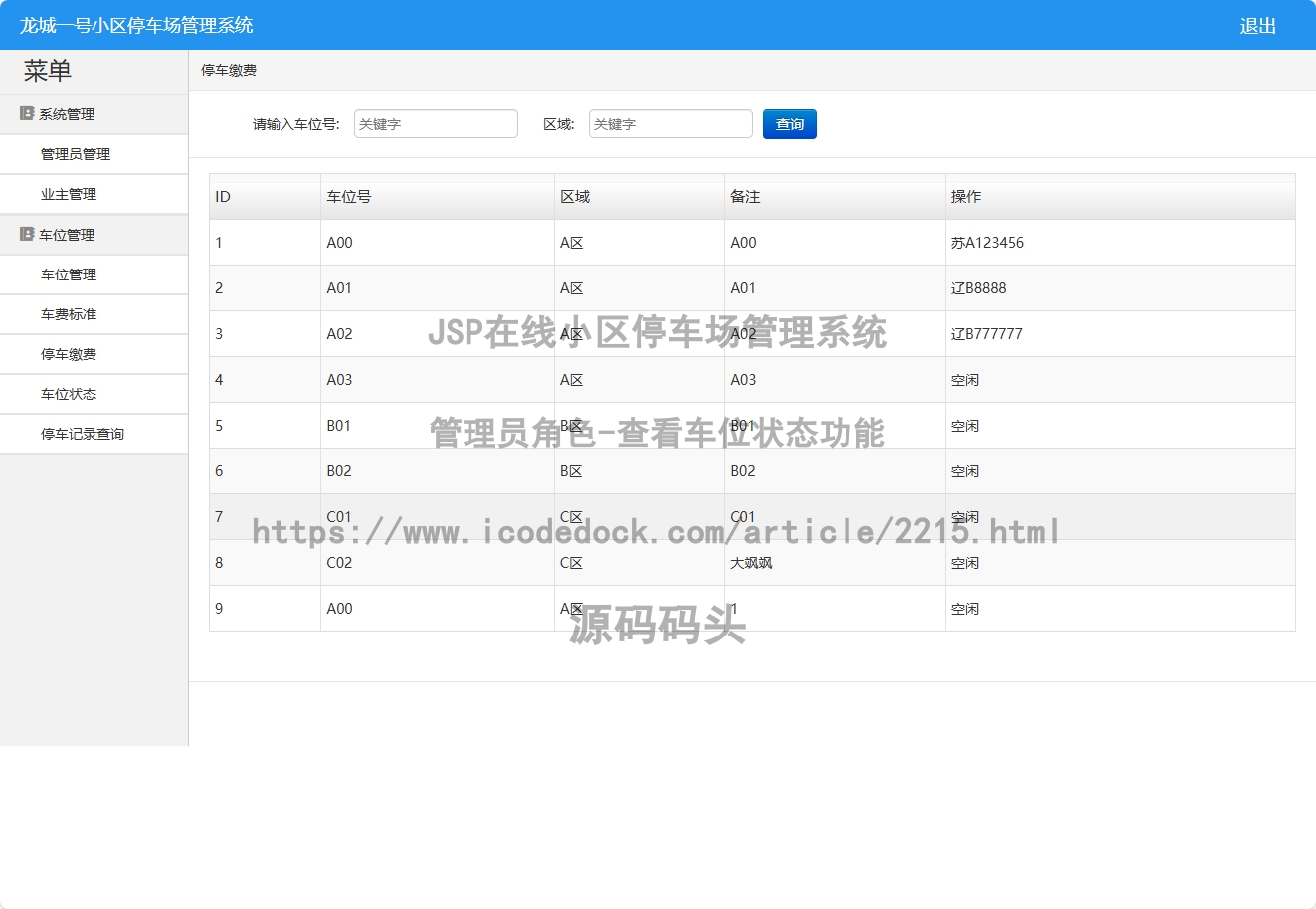
Task: Click parking spot A02 in 车位号 column
Action: (x=339, y=334)
